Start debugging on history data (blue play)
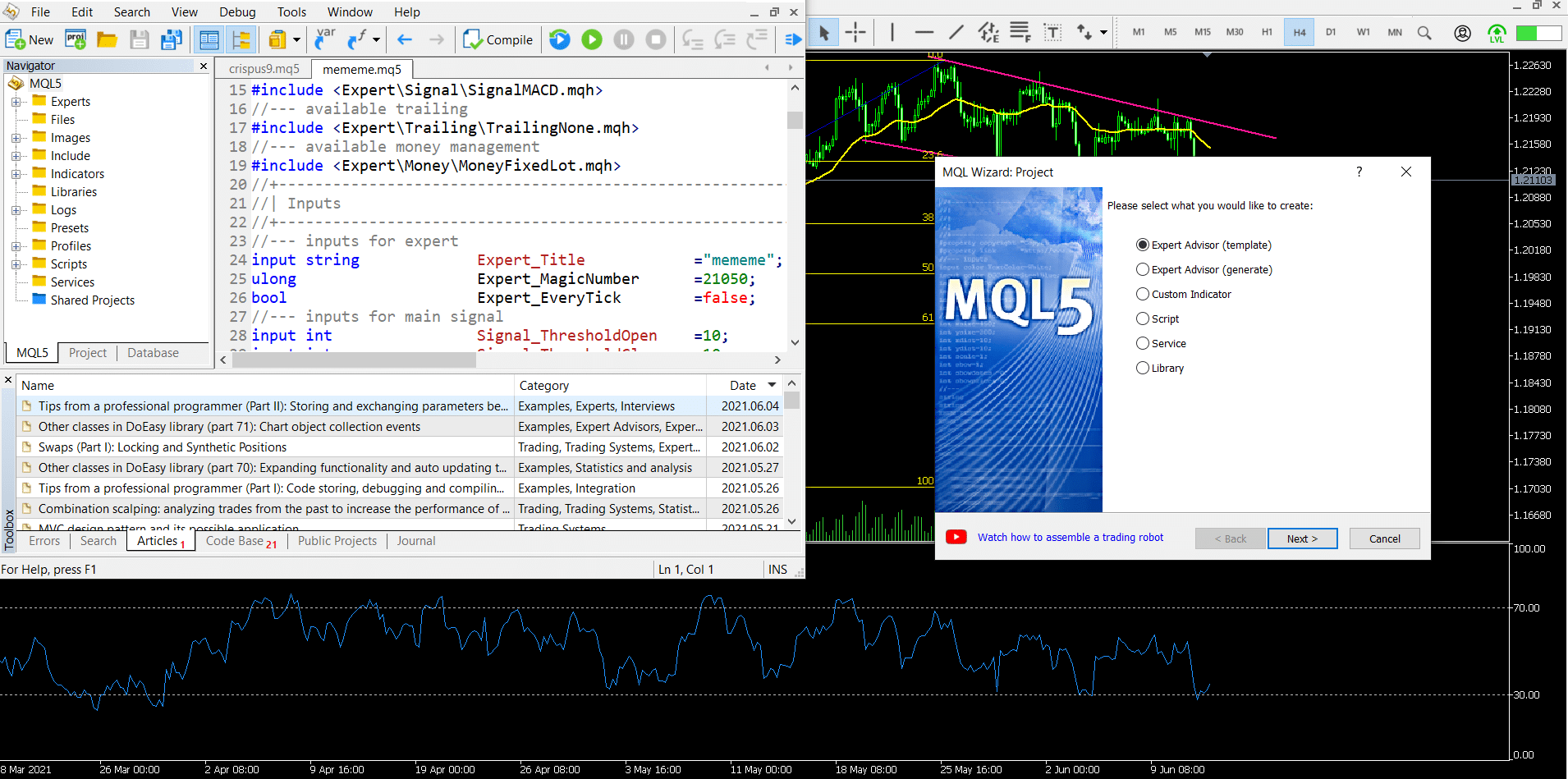Image resolution: width=1568 pixels, height=779 pixels. point(560,39)
